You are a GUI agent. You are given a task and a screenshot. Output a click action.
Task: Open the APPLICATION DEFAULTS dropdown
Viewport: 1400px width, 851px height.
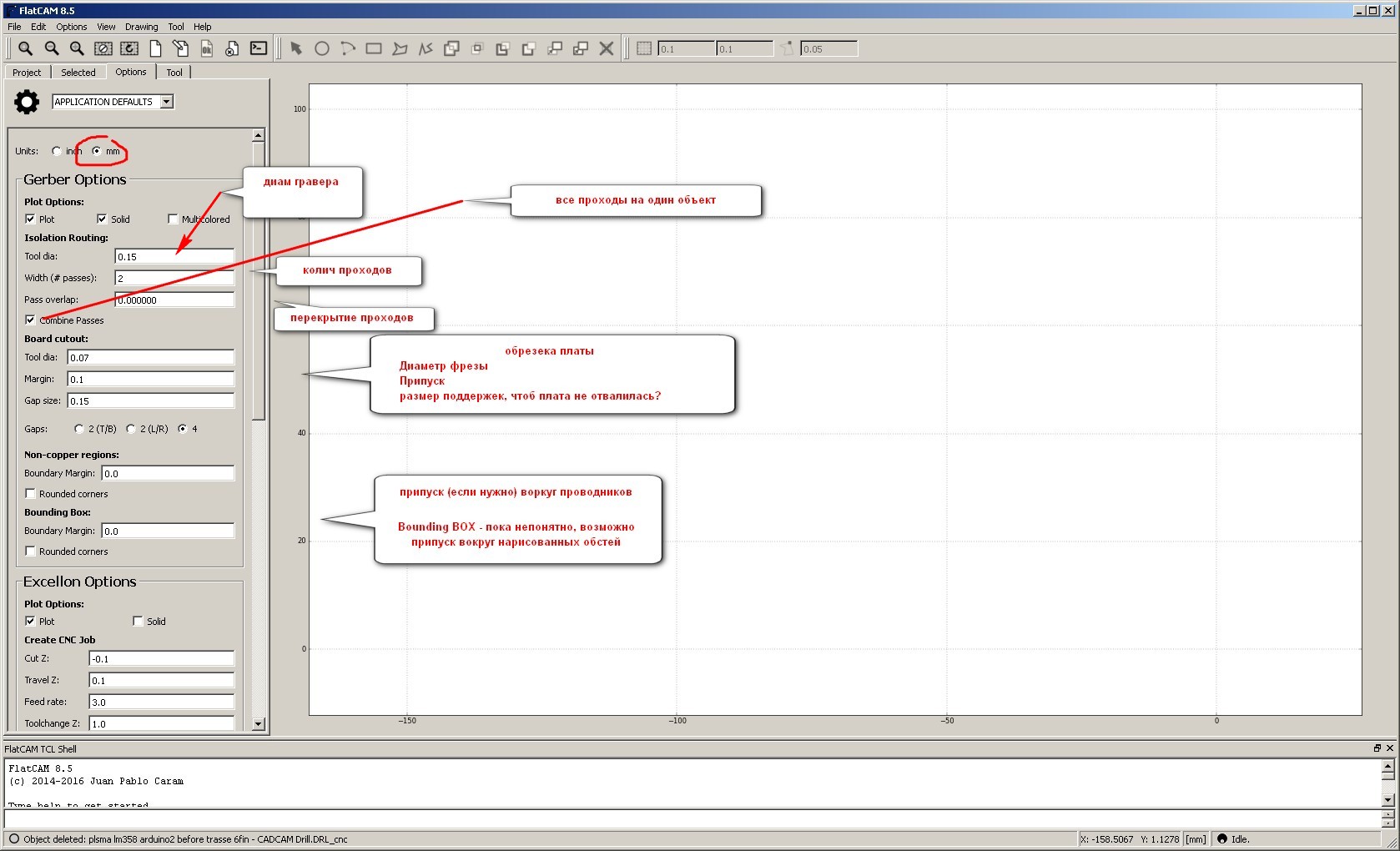coord(113,102)
